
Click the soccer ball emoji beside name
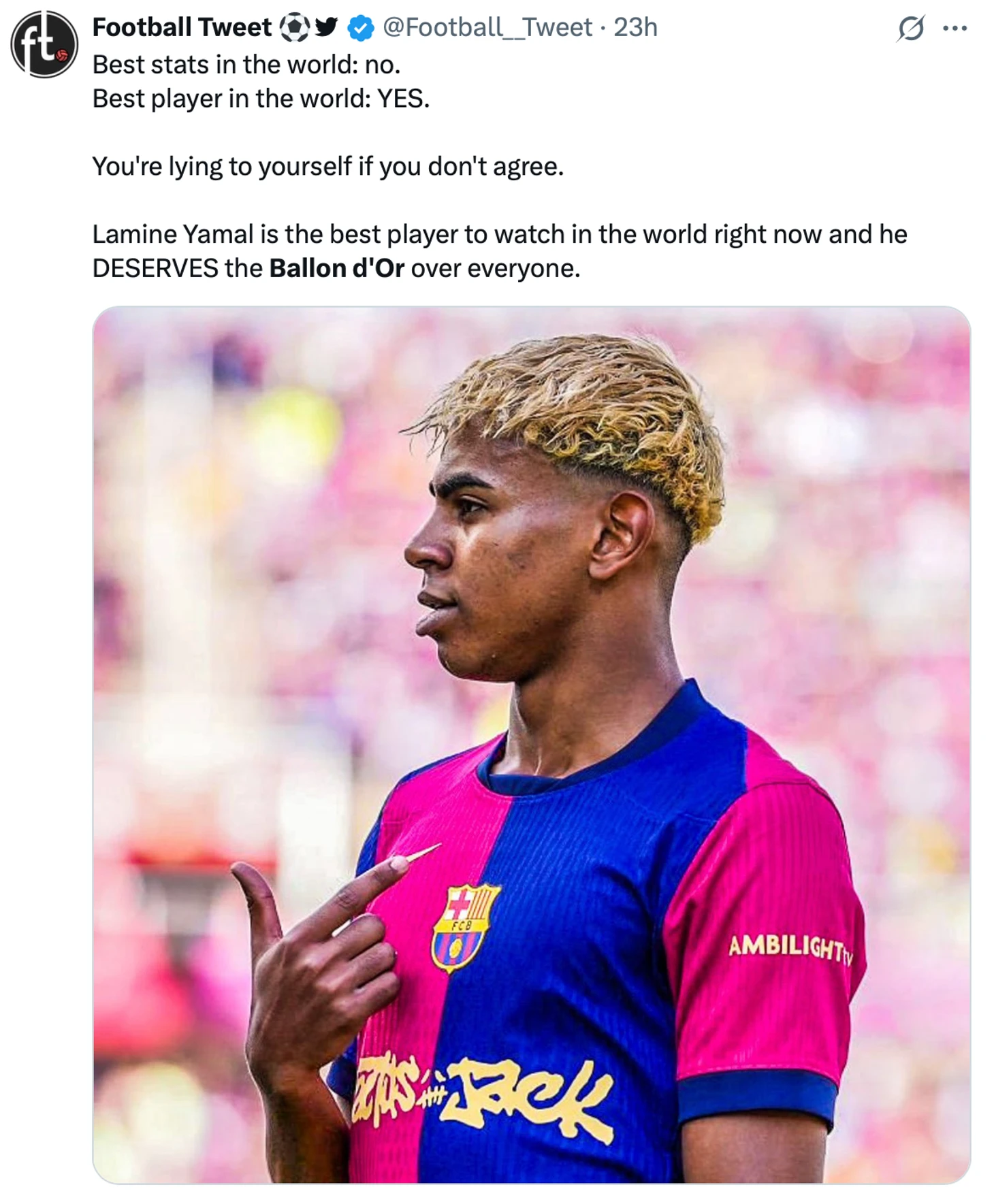point(294,27)
